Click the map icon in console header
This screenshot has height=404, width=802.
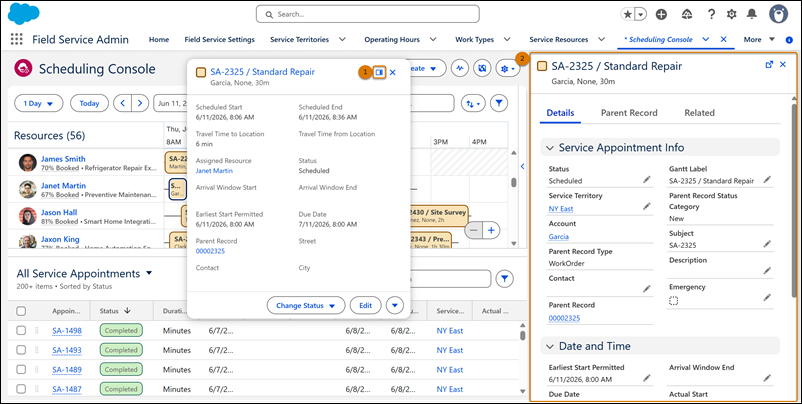coord(482,68)
